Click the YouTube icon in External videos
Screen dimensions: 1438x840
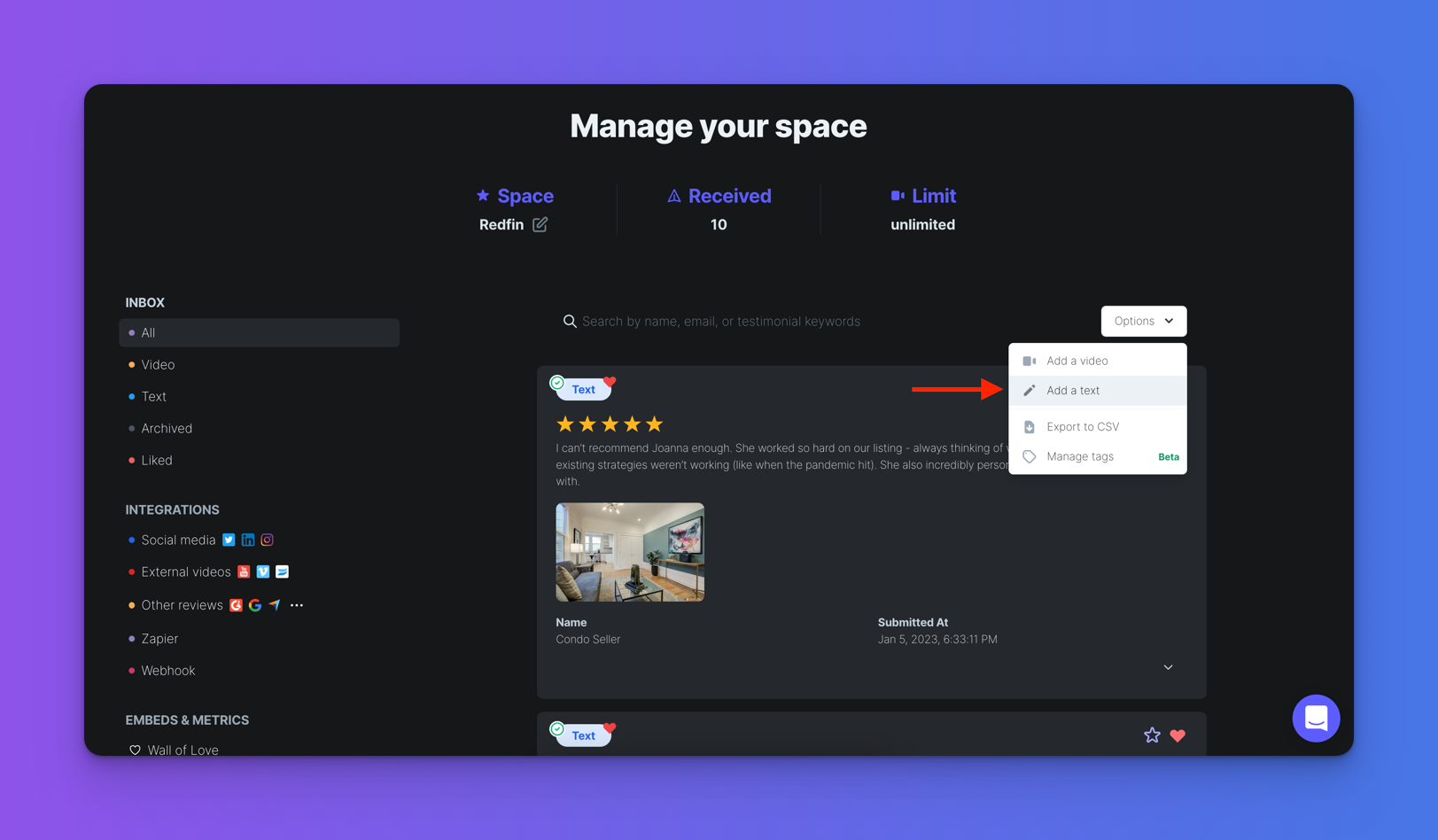point(244,572)
